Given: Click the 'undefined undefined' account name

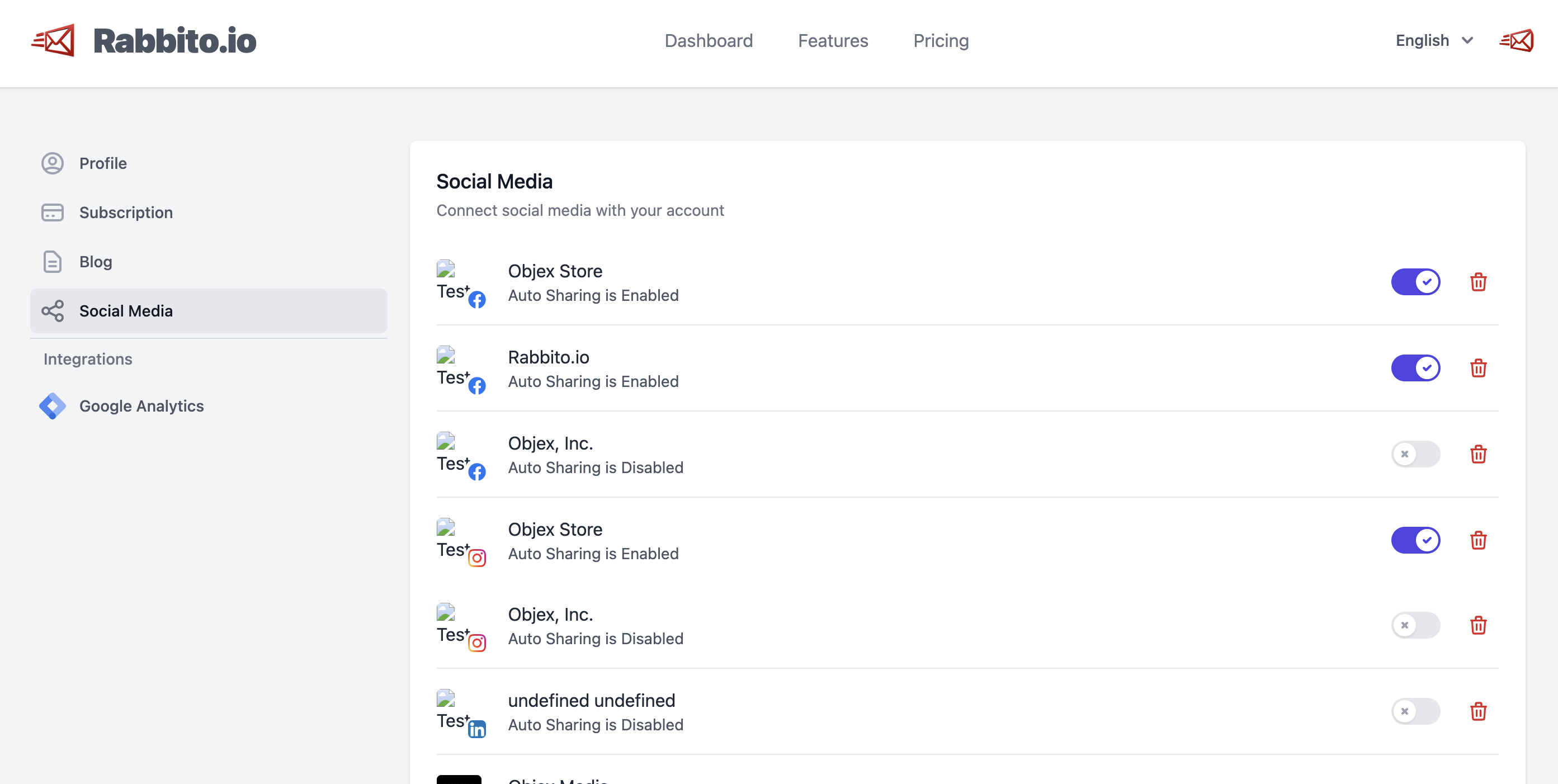Looking at the screenshot, I should [592, 701].
